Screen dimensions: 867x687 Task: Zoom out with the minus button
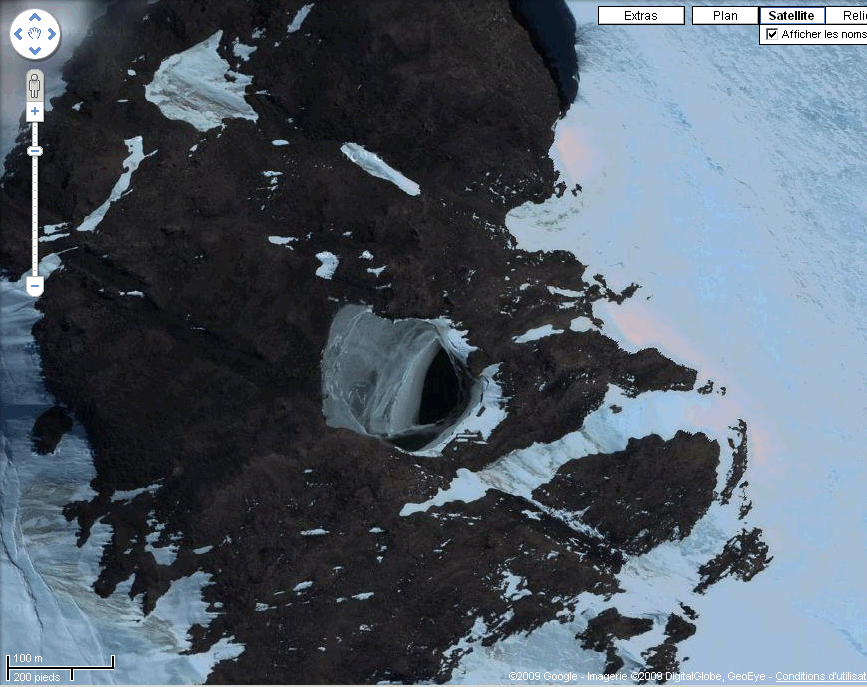(35, 286)
